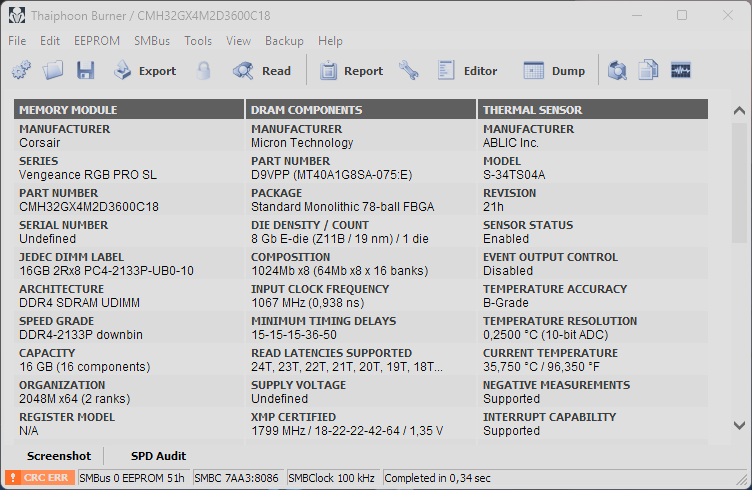Click the scroll down arrow
Screen dimensions: 752x490
pyautogui.click(x=739, y=425)
